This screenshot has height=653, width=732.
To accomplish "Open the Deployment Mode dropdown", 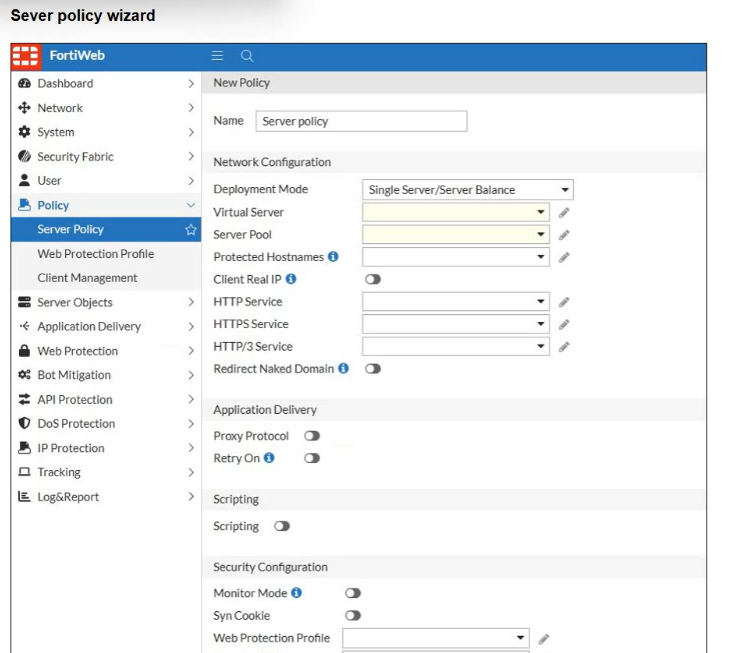I will (468, 190).
